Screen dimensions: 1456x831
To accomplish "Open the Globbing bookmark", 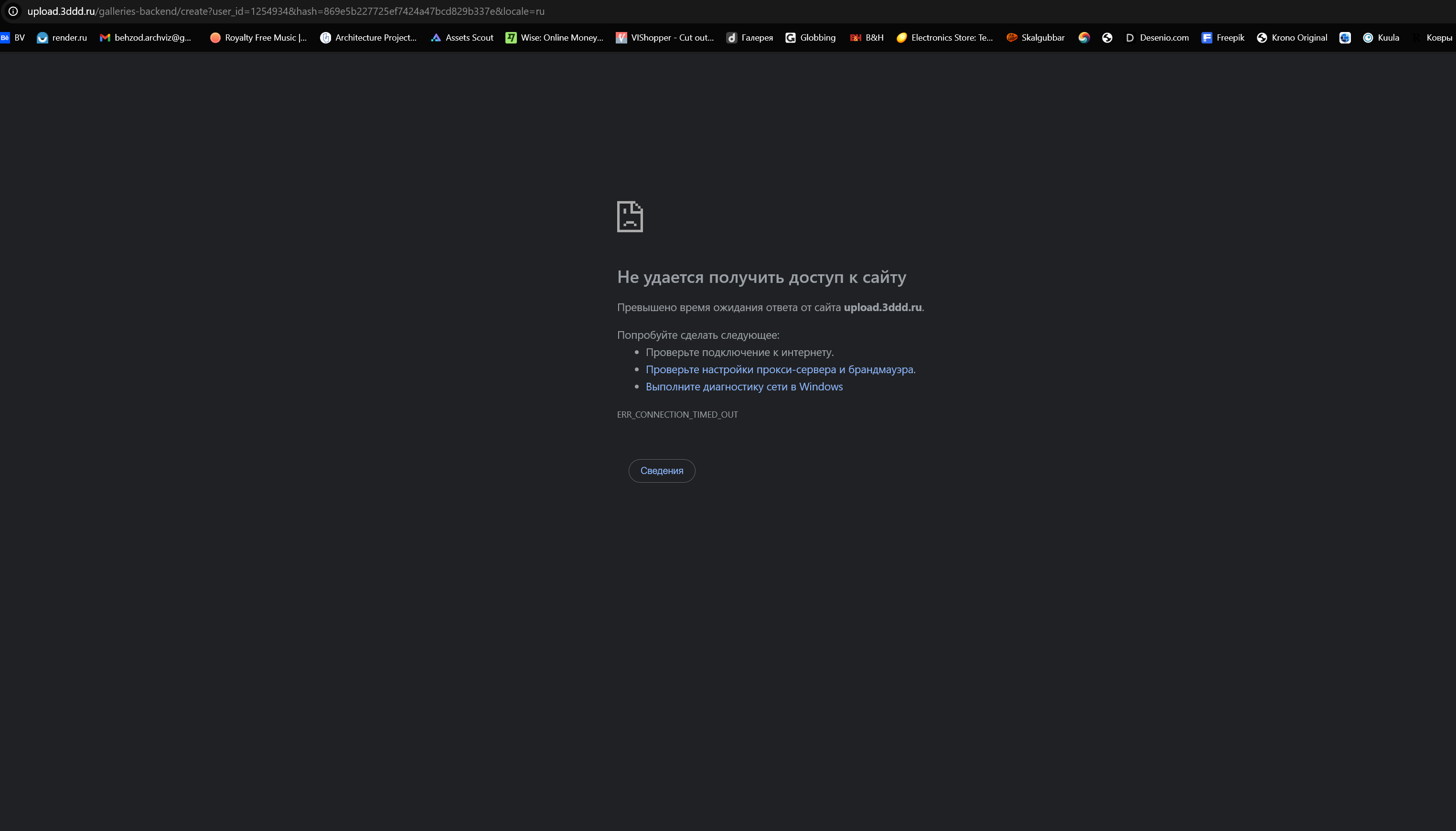I will [811, 38].
